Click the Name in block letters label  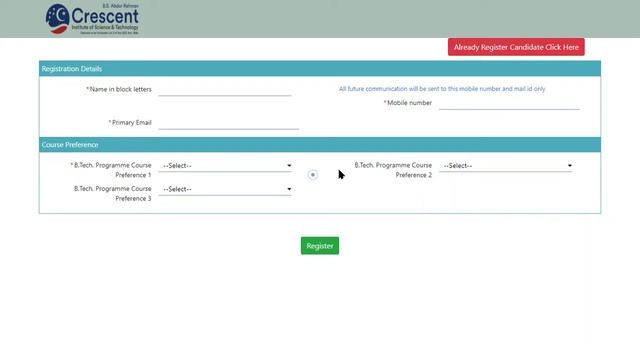(119, 89)
